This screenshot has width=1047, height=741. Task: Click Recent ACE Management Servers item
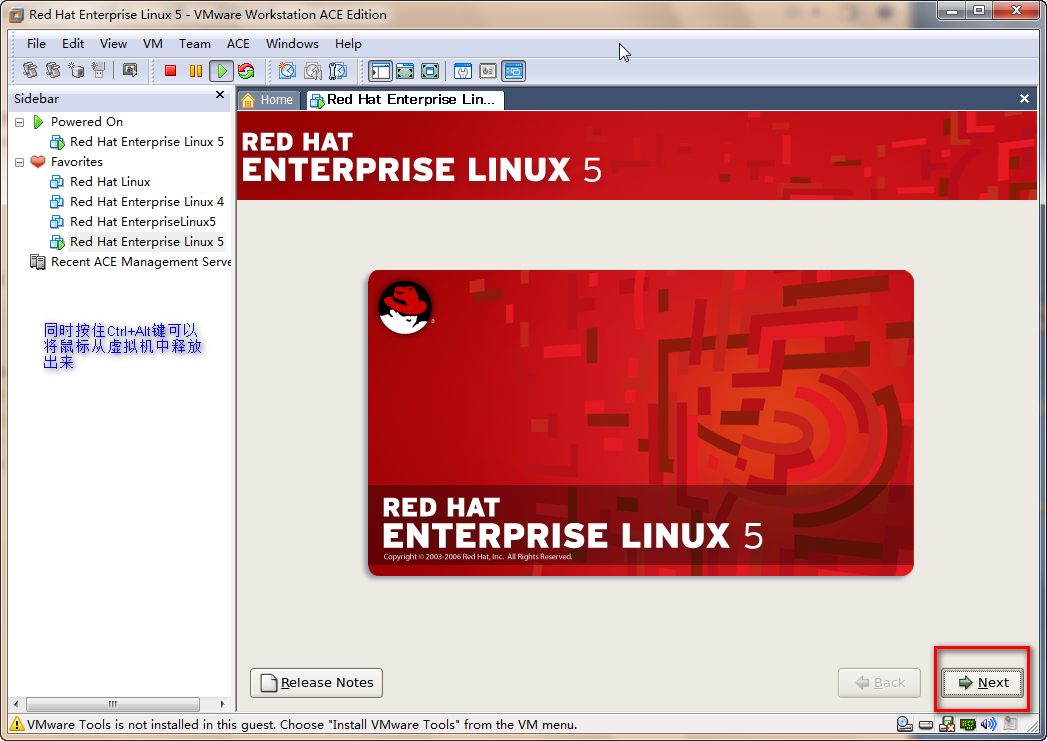click(131, 262)
